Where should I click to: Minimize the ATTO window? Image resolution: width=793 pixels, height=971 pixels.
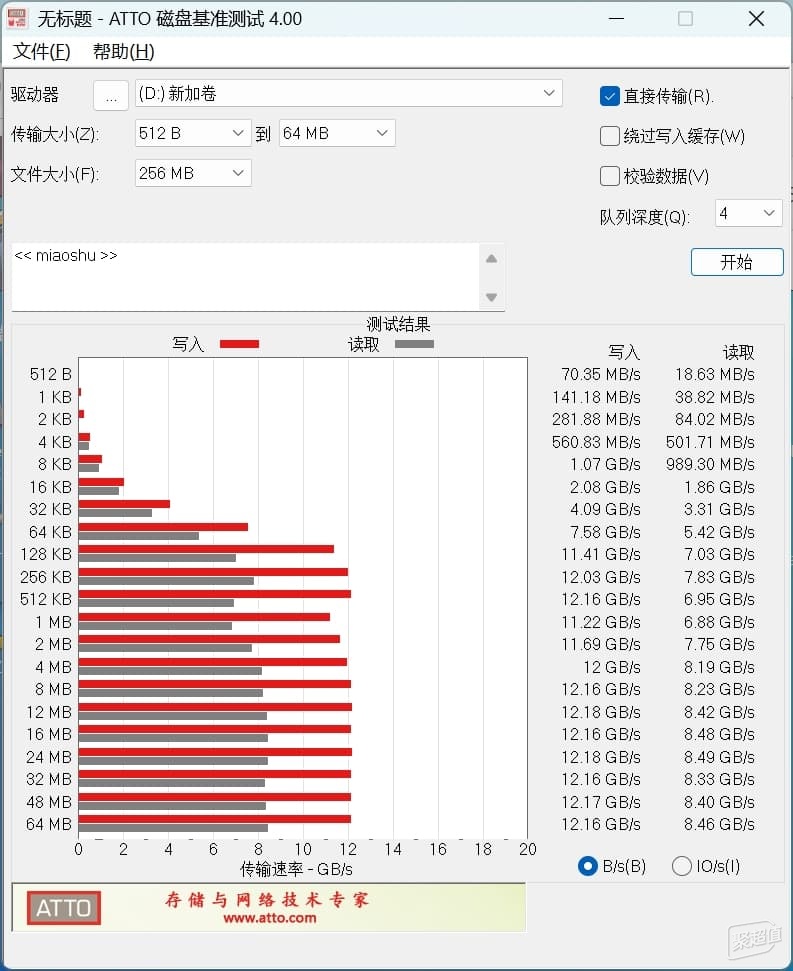coord(617,19)
